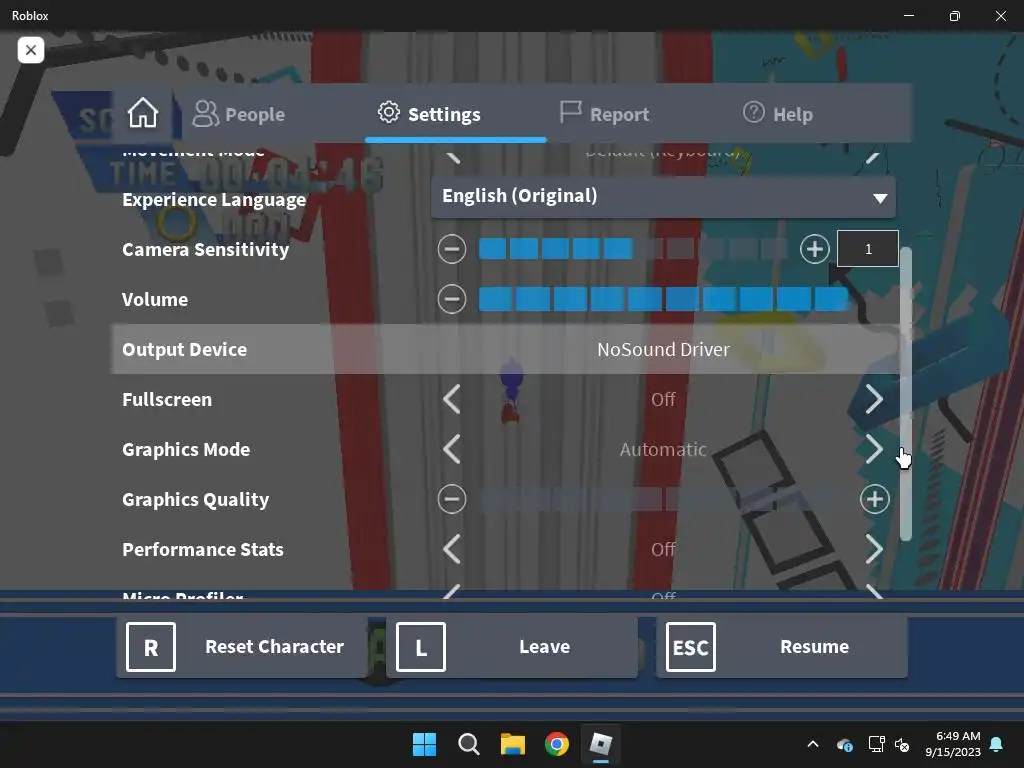Open File Explorer from the taskbar

coord(513,744)
